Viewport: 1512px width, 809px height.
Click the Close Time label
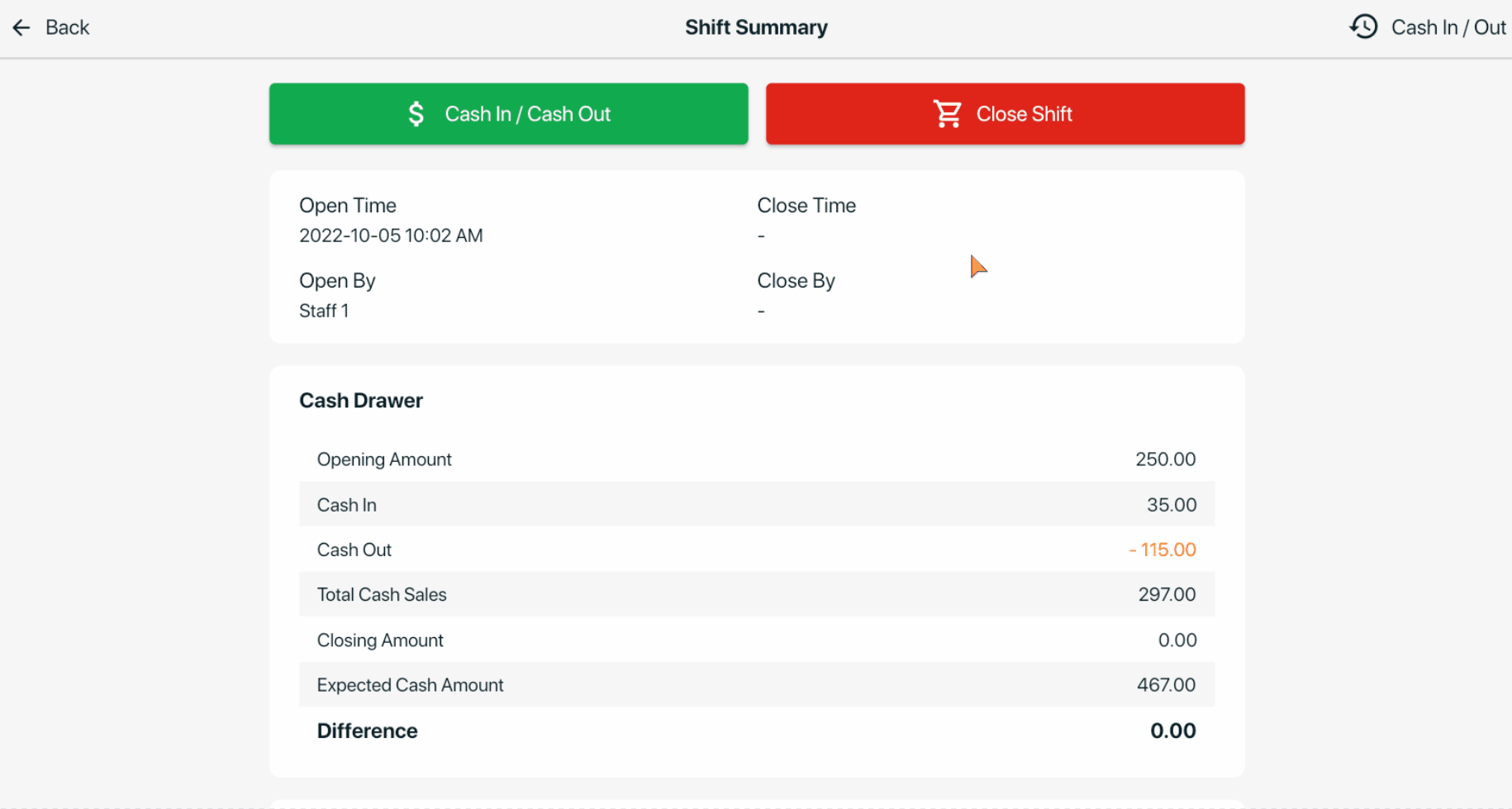[806, 206]
